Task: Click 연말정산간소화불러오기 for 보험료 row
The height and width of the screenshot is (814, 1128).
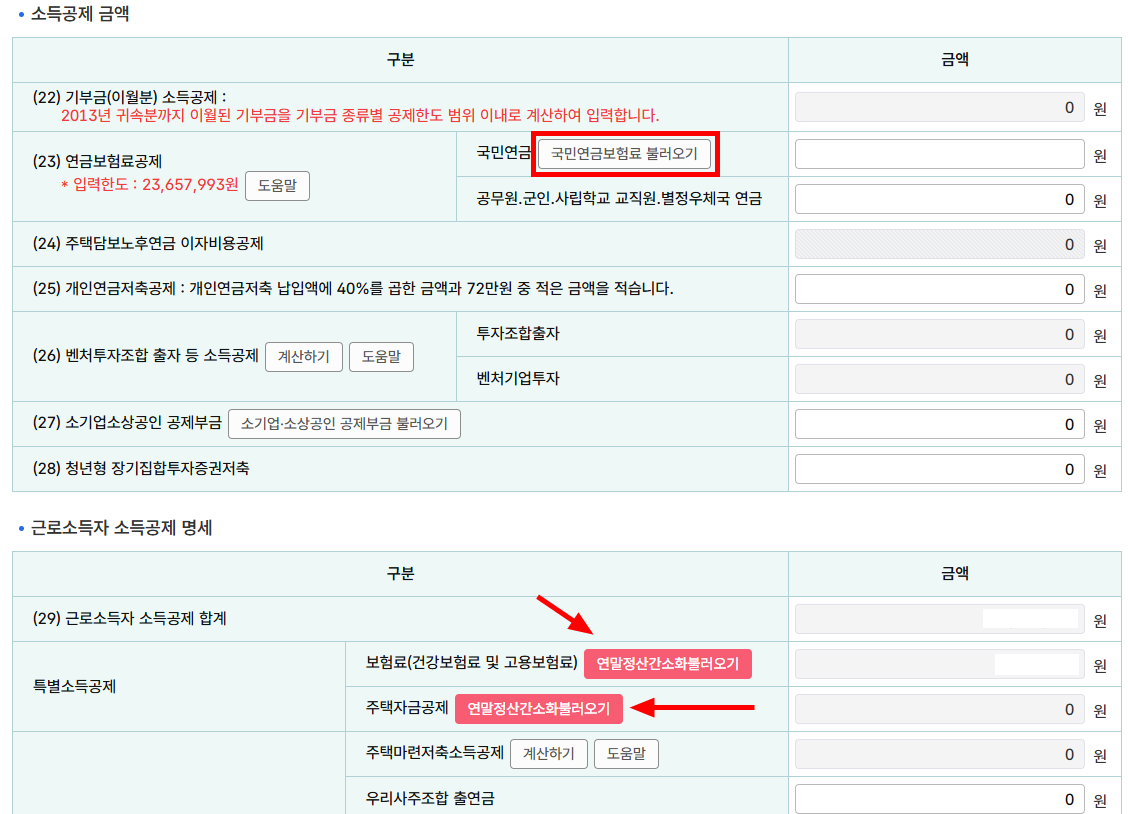Action: (668, 664)
